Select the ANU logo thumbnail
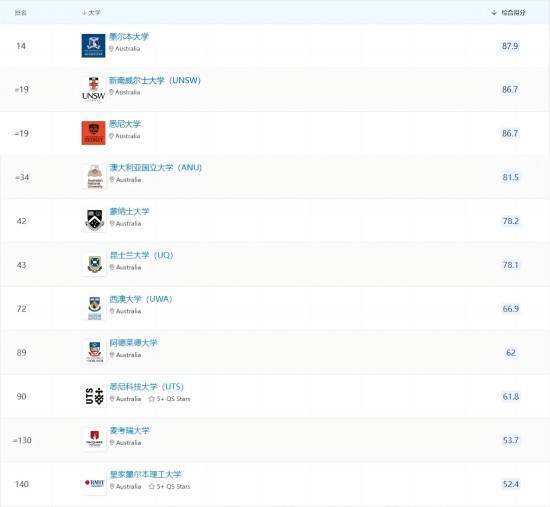The height and width of the screenshot is (507, 550). coord(95,177)
